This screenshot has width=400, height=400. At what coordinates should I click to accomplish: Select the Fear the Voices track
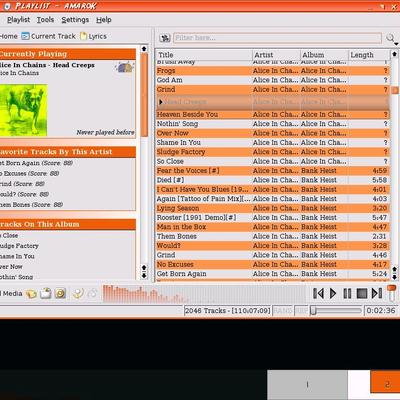[x=273, y=170]
